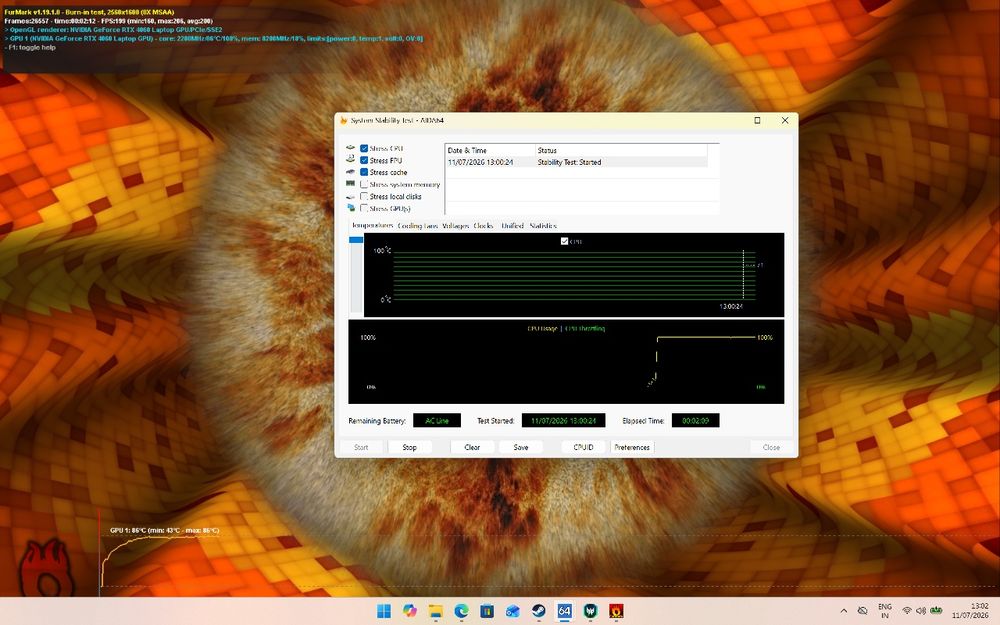Open the Wi-Fi network tray icon
The width and height of the screenshot is (1000, 625).
907,611
